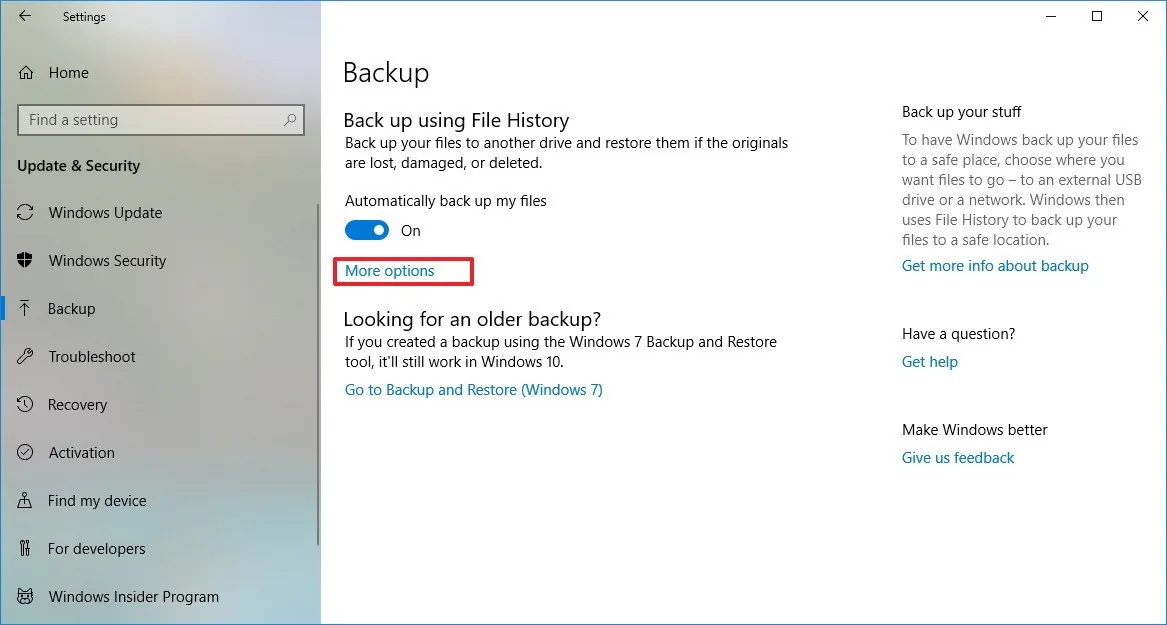Click the sidebar vertical scrollbar
Screen dimensions: 1167x625
(319, 372)
